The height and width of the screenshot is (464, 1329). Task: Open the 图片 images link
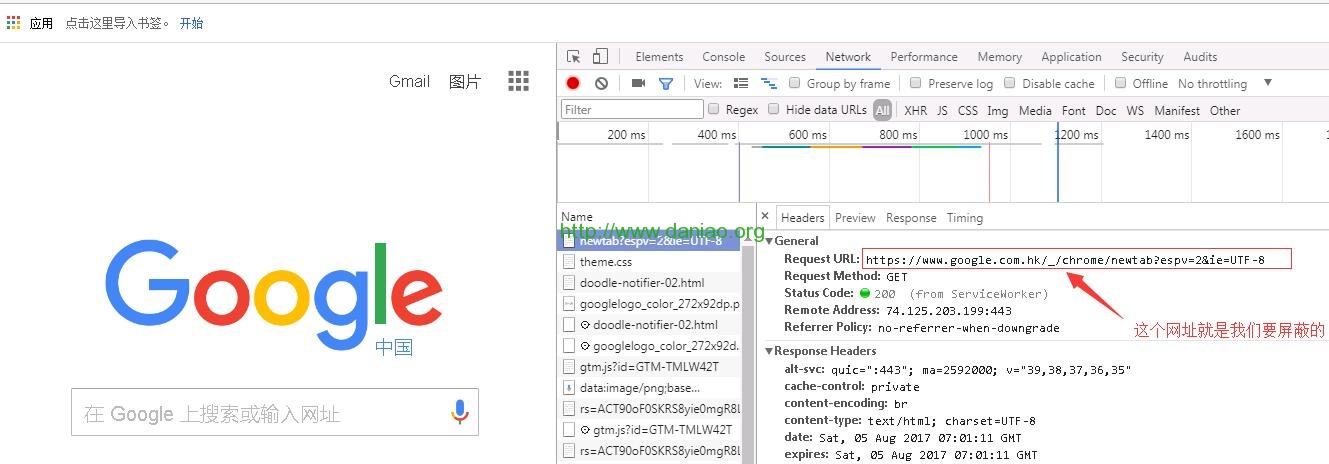(x=465, y=81)
